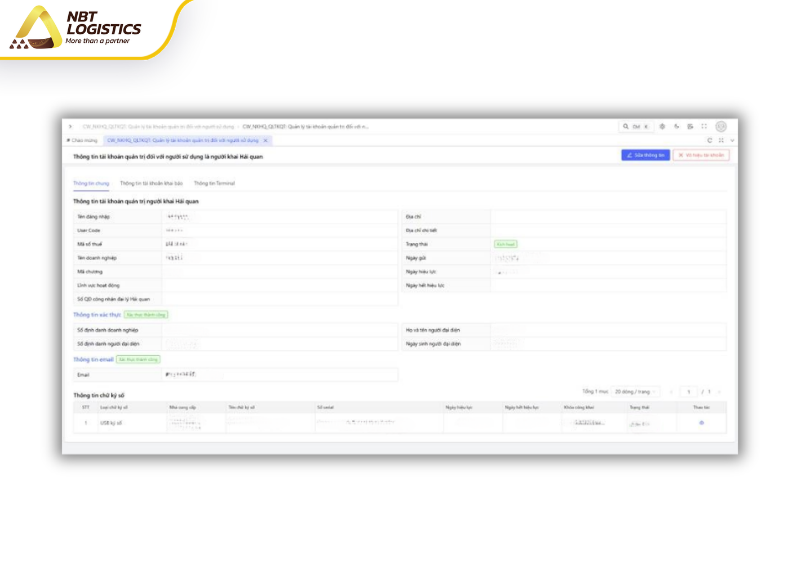Viewport: 800px width, 573px height.
Task: View details eye icon for USB ký số row
Action: pos(702,423)
